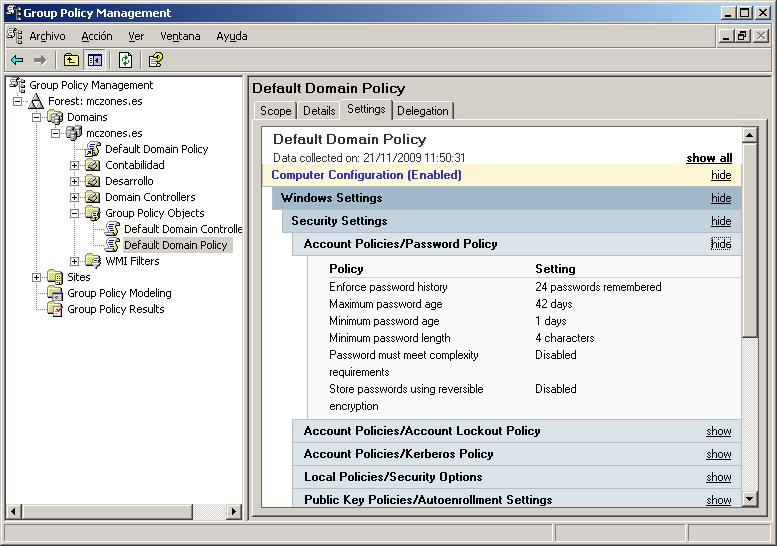Image resolution: width=777 pixels, height=546 pixels.
Task: Click the tree pane scroll left arrow
Action: pos(13,511)
